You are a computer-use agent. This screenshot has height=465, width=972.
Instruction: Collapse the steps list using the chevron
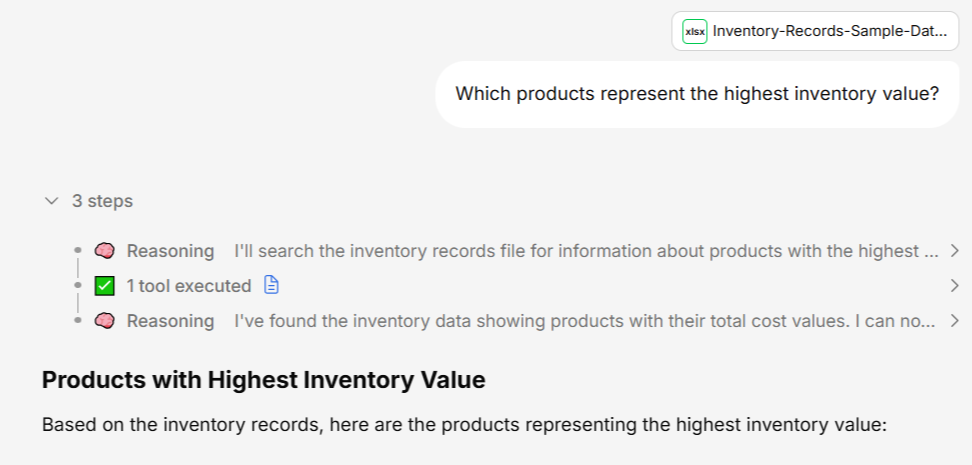[52, 201]
